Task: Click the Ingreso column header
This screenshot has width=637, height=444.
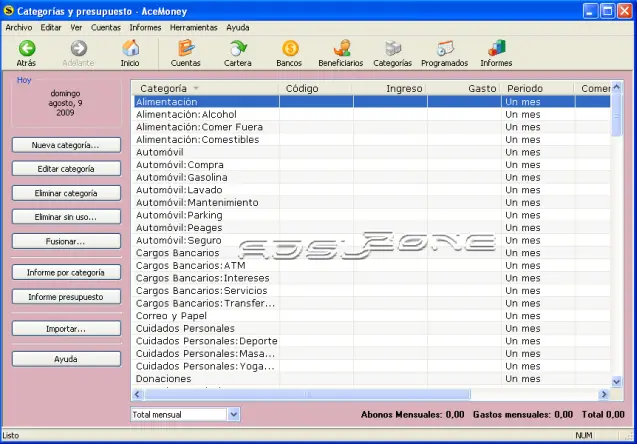Action: point(389,88)
